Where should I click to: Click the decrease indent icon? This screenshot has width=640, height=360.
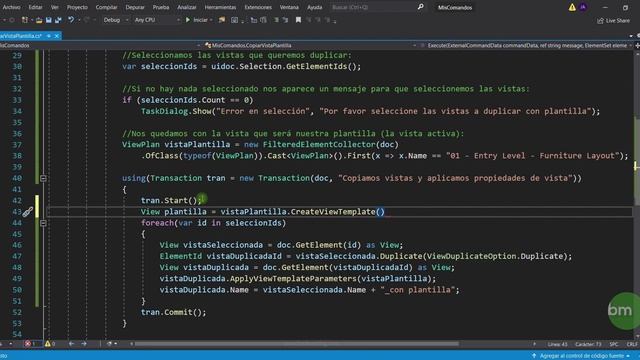(x=253, y=20)
